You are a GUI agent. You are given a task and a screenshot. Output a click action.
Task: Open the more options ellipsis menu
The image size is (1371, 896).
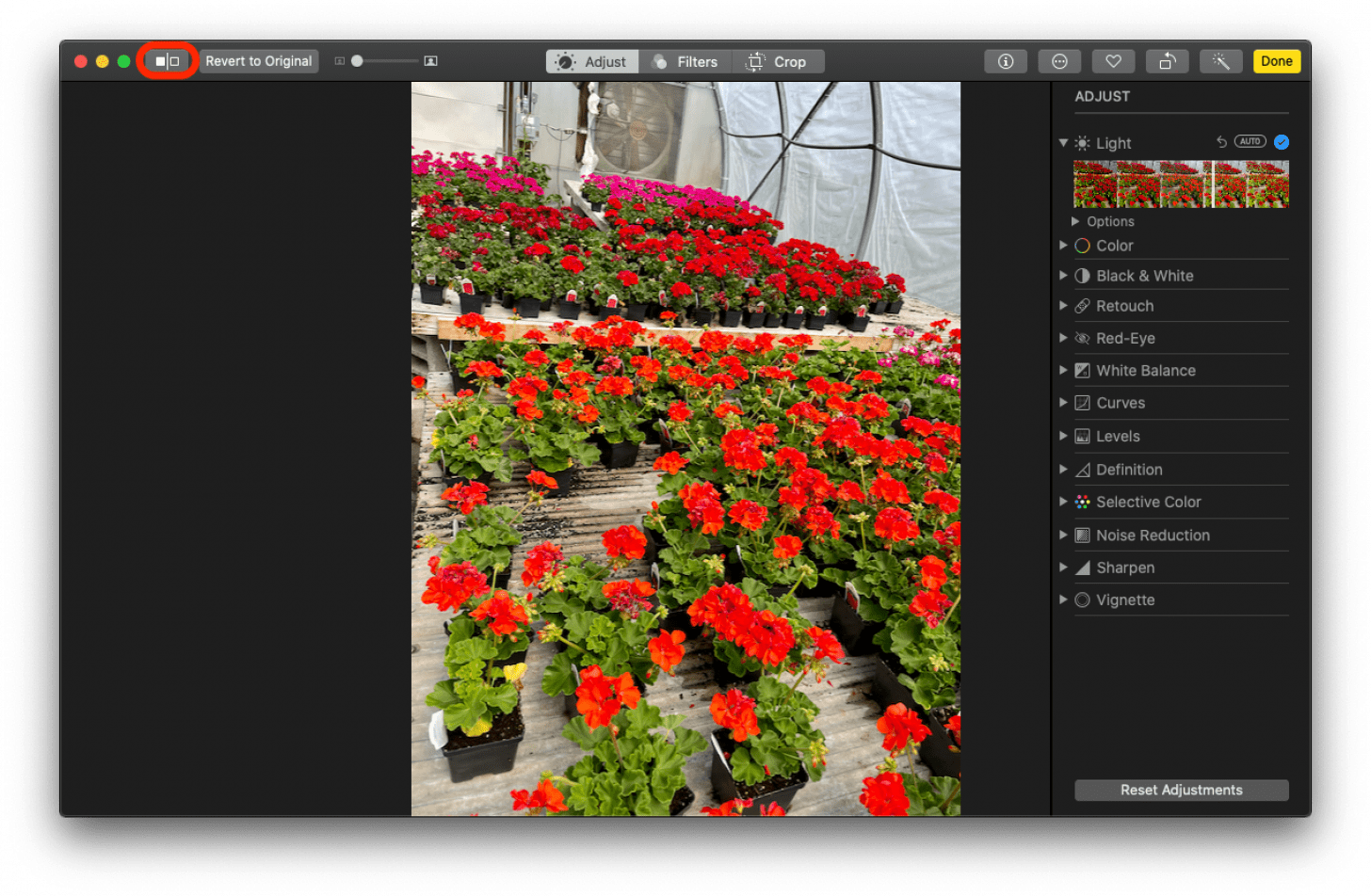coord(1059,60)
